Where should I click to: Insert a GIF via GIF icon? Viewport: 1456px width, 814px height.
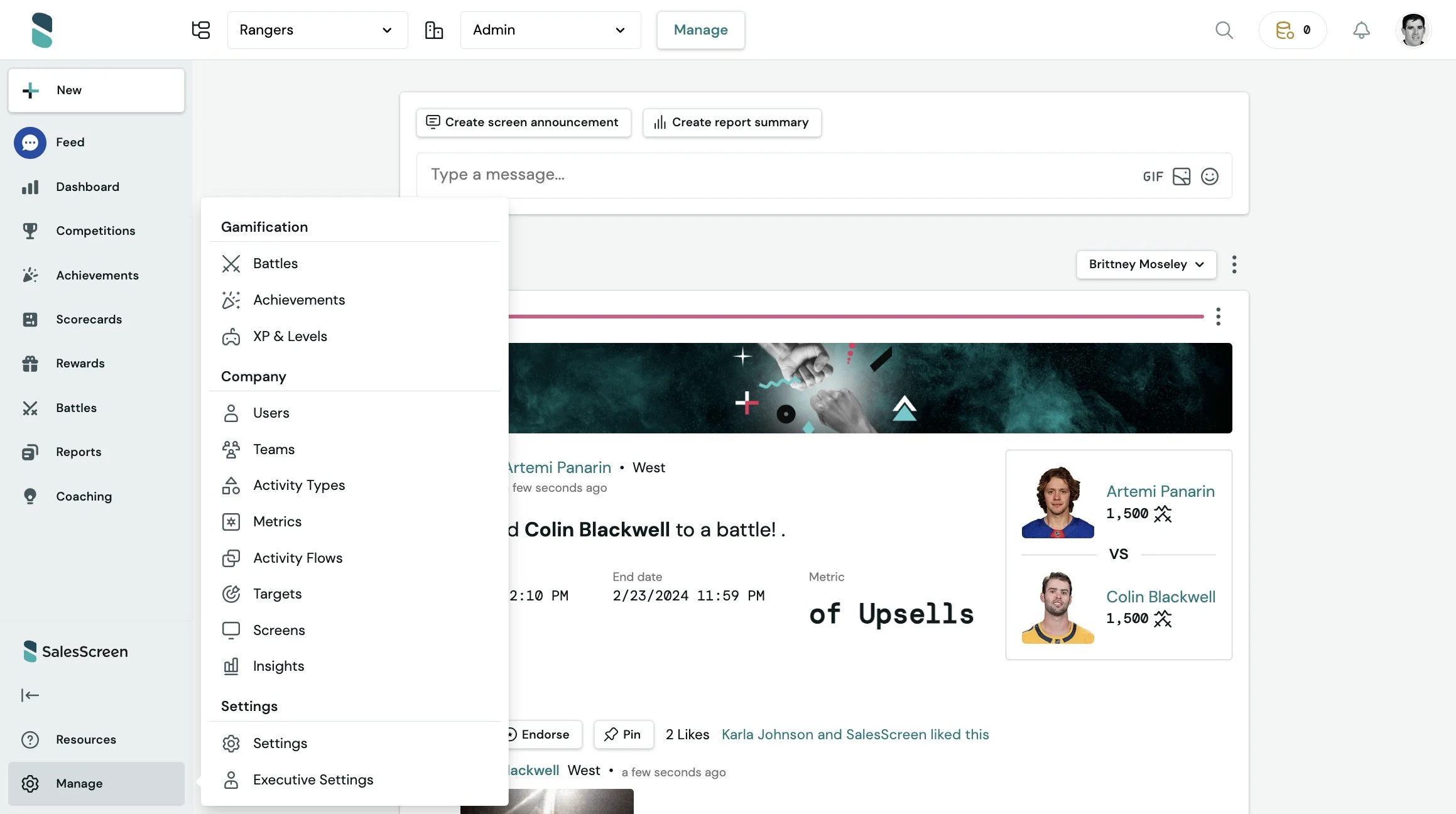pos(1153,177)
